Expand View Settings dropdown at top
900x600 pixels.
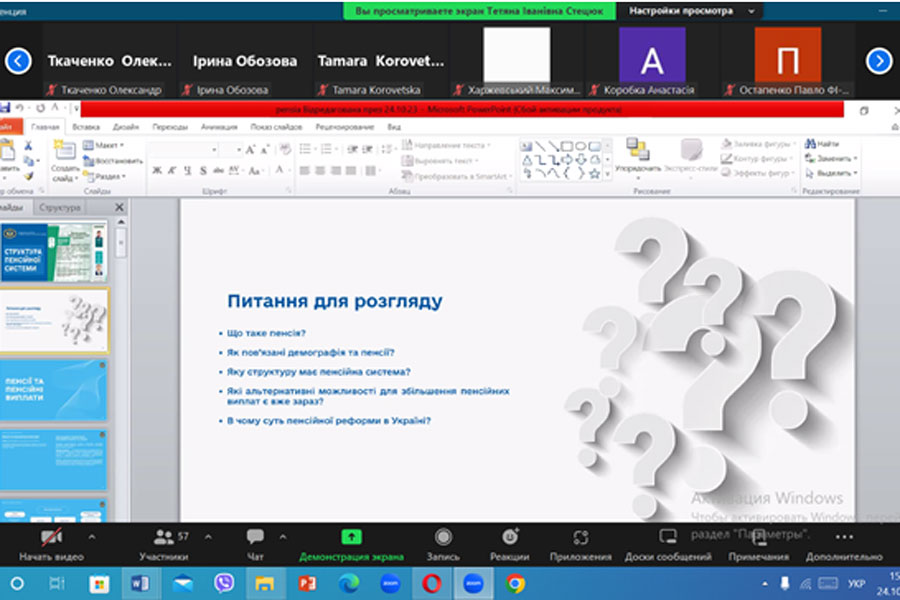tap(694, 11)
